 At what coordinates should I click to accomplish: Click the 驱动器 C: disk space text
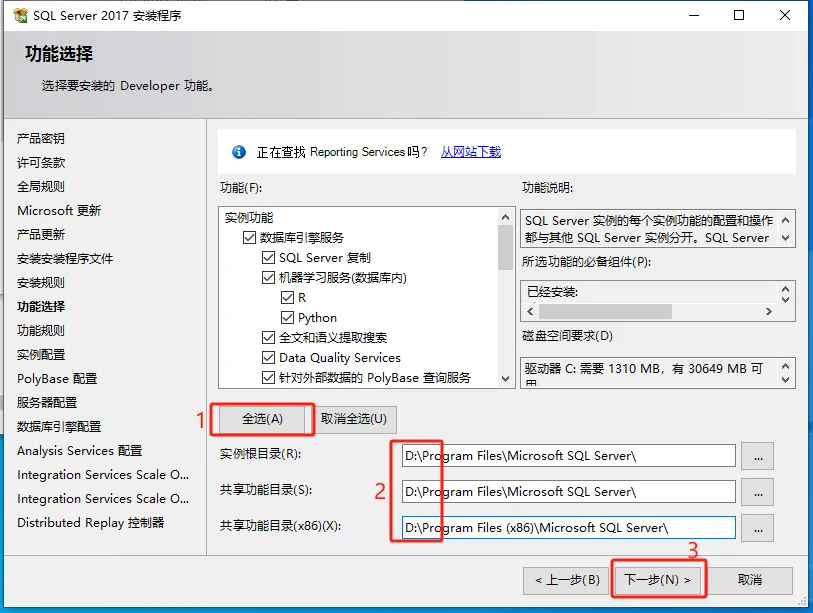click(643, 369)
